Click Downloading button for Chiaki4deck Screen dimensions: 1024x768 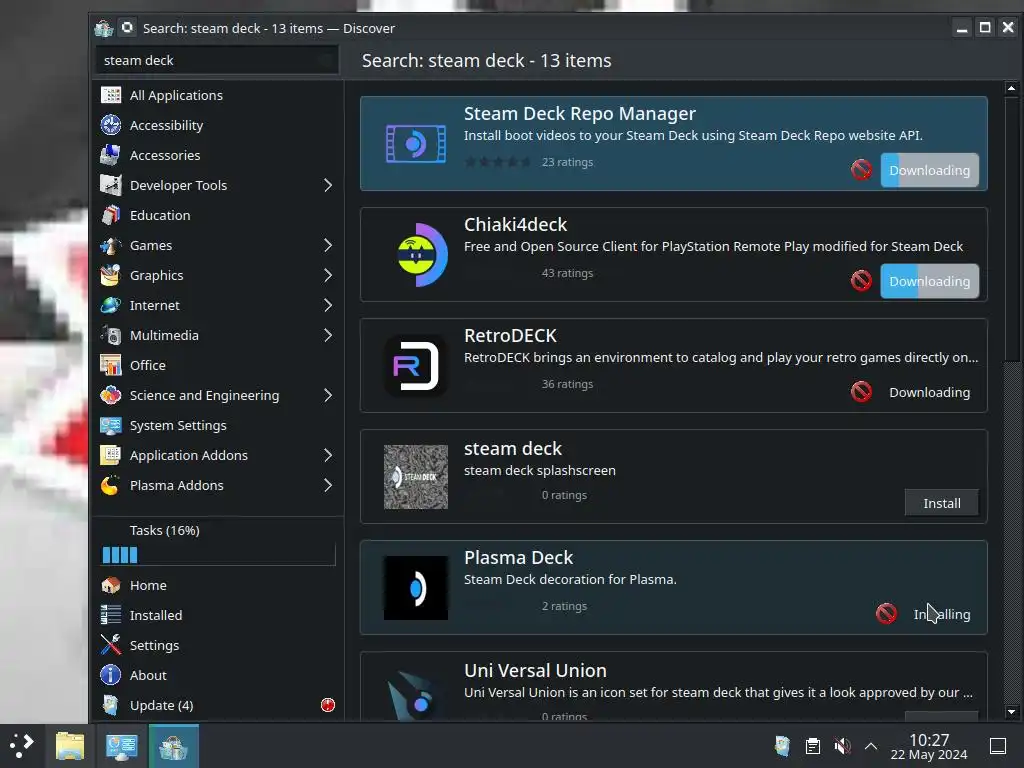pos(929,281)
